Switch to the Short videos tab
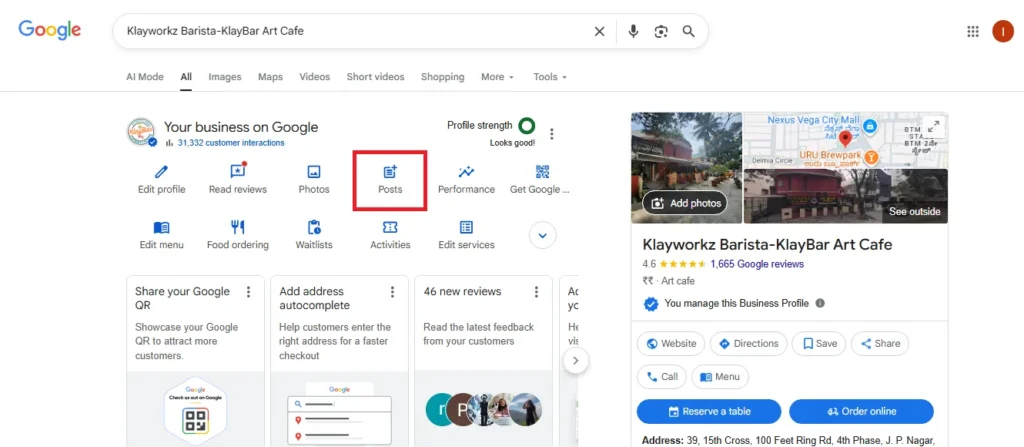The height and width of the screenshot is (447, 1024). pyautogui.click(x=376, y=77)
